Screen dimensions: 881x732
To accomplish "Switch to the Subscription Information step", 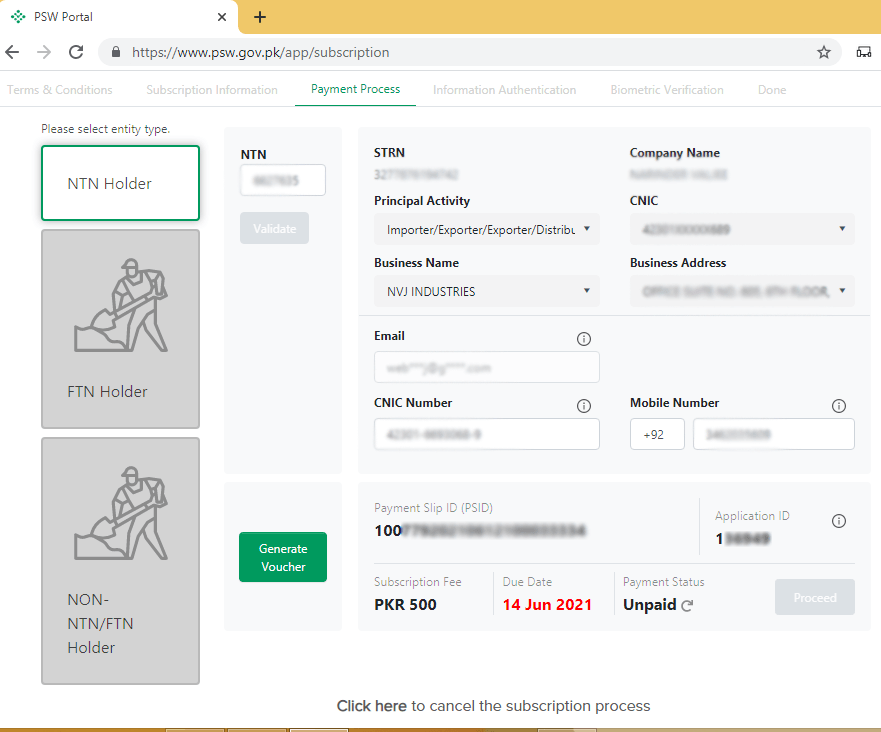I will [x=212, y=90].
